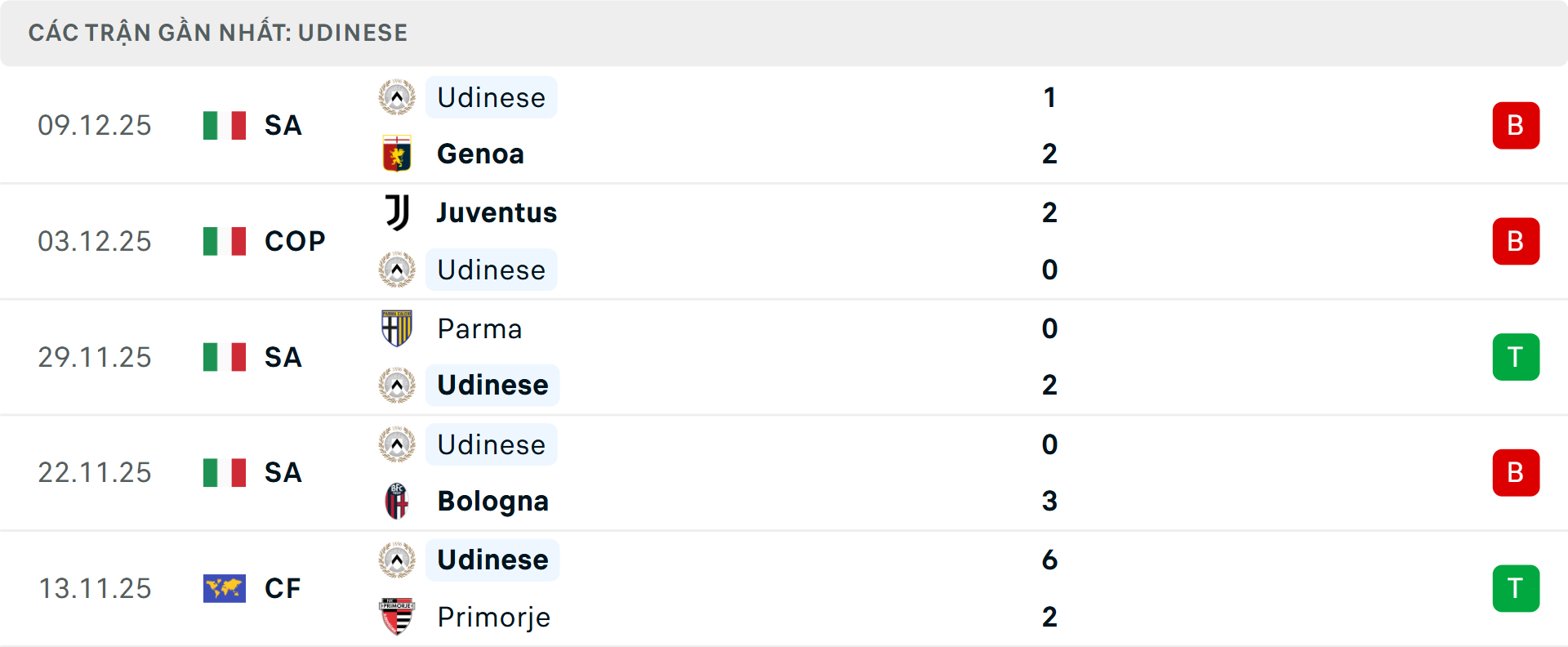Click the green T badge for Parma match
Viewport: 1568px width, 647px height.
1516,357
